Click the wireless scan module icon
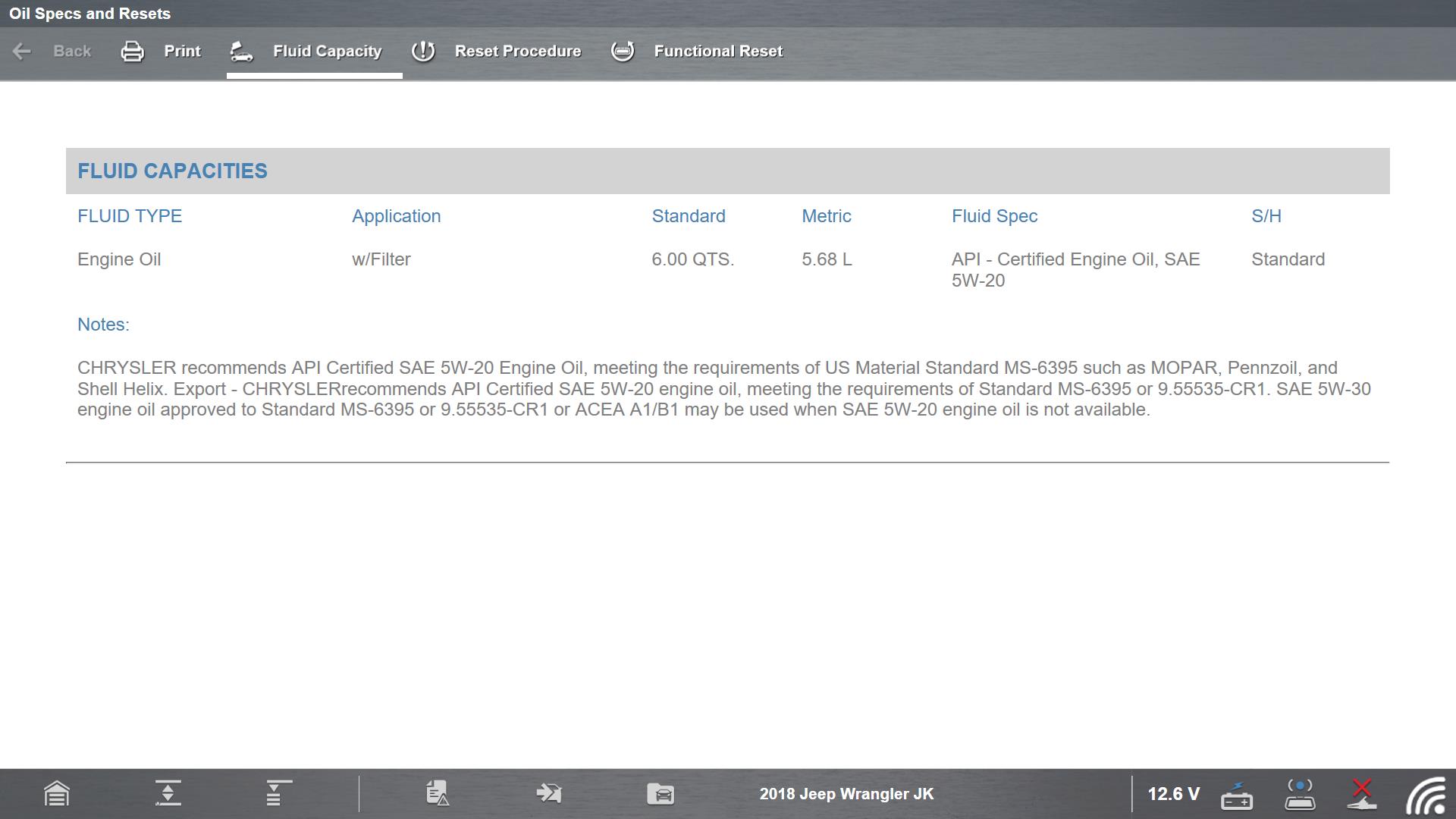1456x819 pixels. (1300, 794)
